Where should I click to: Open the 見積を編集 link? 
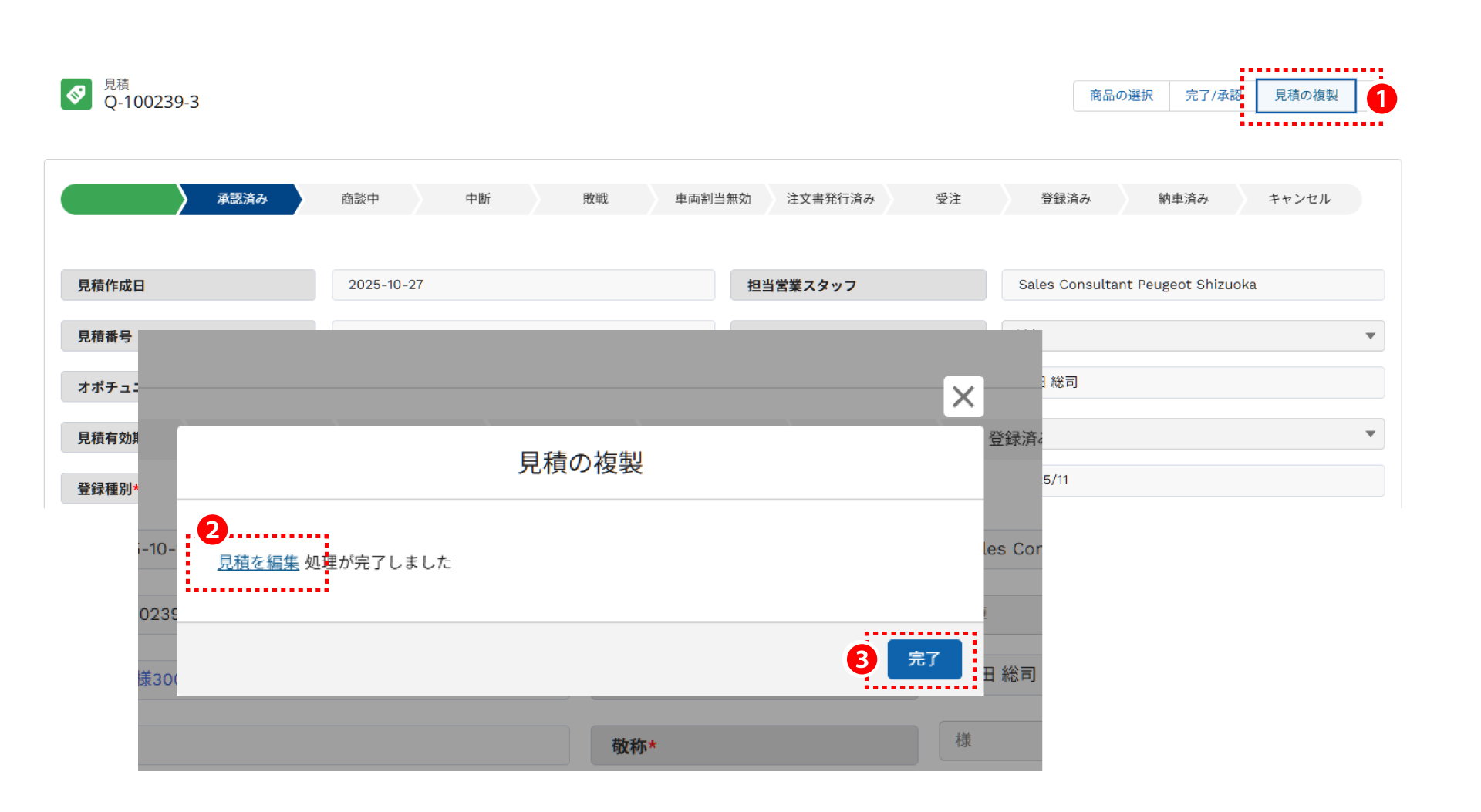click(258, 563)
